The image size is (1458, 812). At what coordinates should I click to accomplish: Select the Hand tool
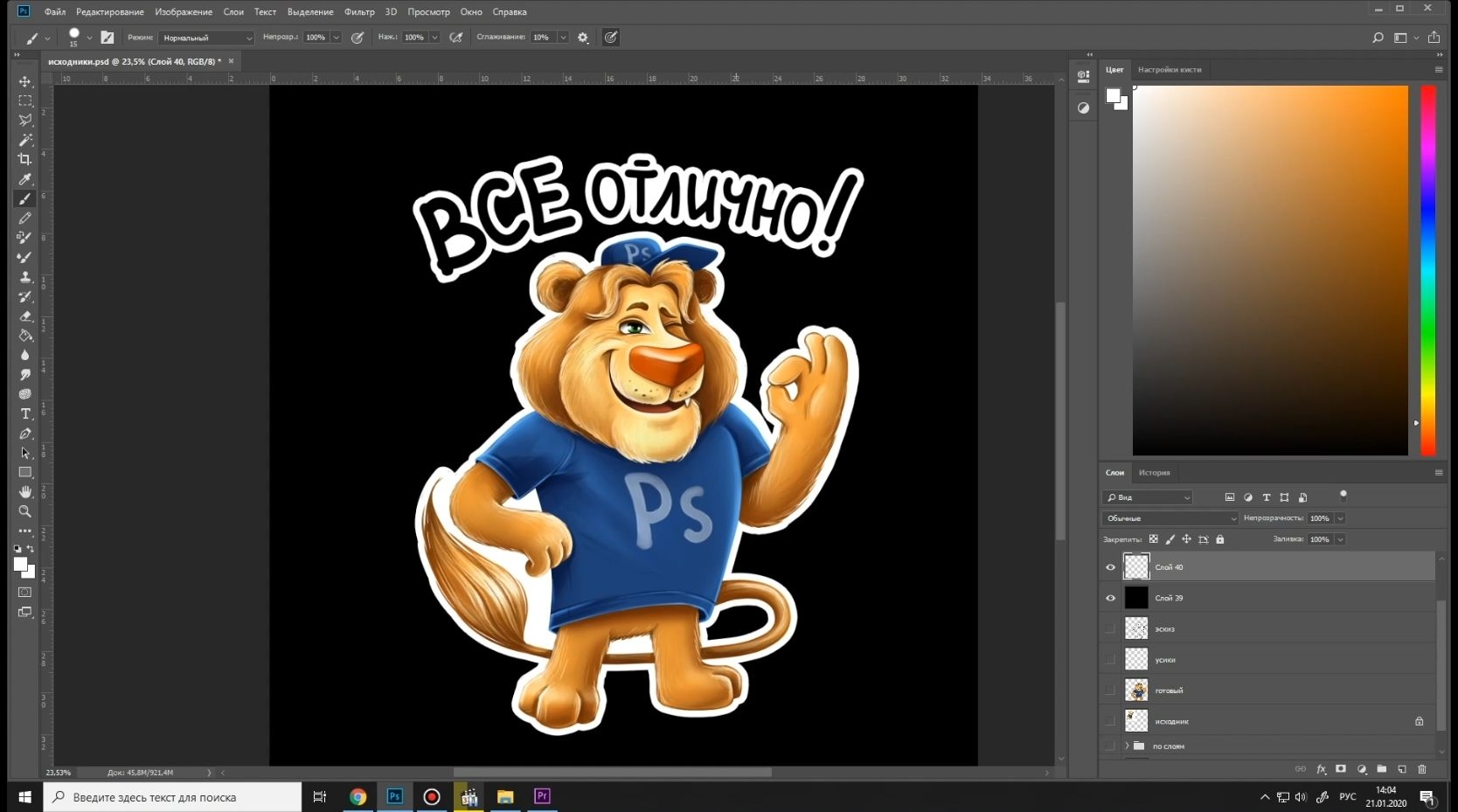point(24,492)
